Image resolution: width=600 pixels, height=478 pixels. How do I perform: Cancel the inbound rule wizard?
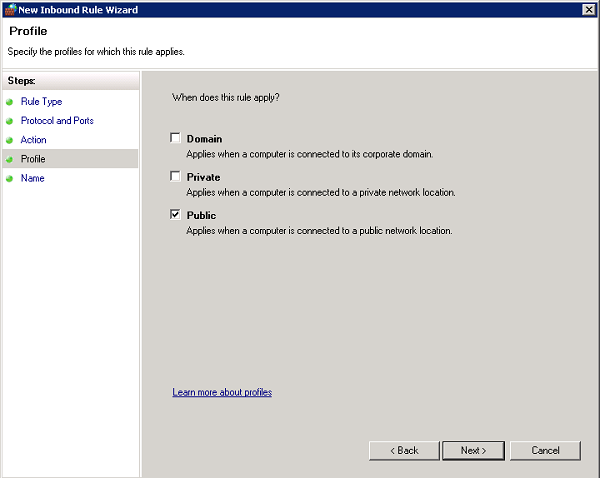545,450
